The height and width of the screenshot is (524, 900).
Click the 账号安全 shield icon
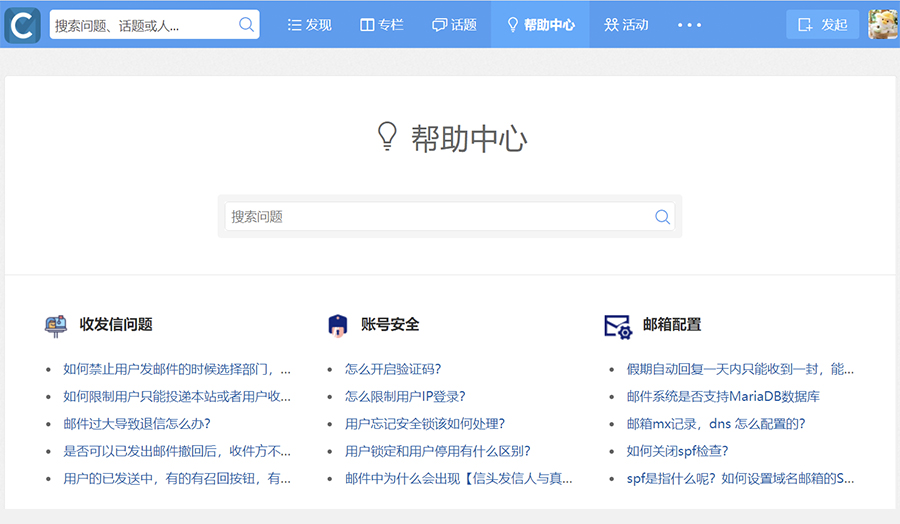coord(338,325)
